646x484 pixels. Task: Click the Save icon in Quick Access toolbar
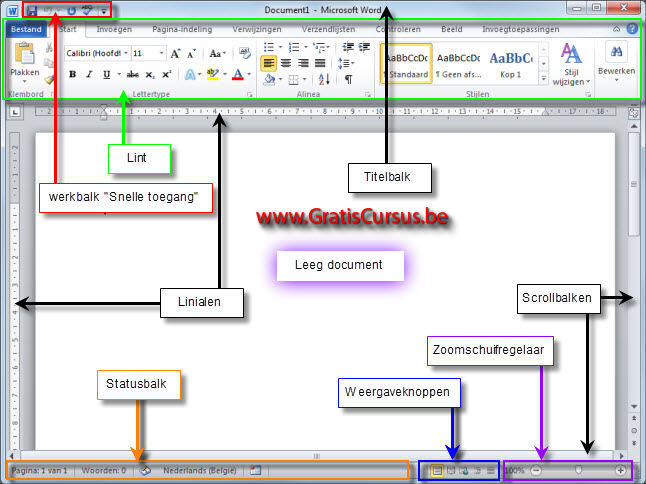(32, 11)
